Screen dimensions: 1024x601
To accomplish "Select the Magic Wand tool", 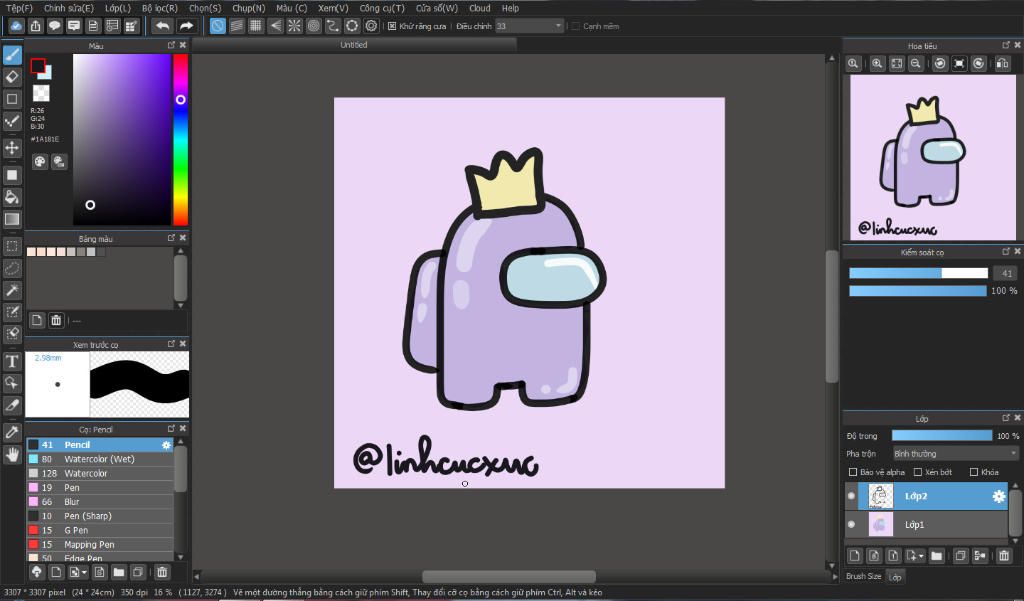I will (12, 290).
